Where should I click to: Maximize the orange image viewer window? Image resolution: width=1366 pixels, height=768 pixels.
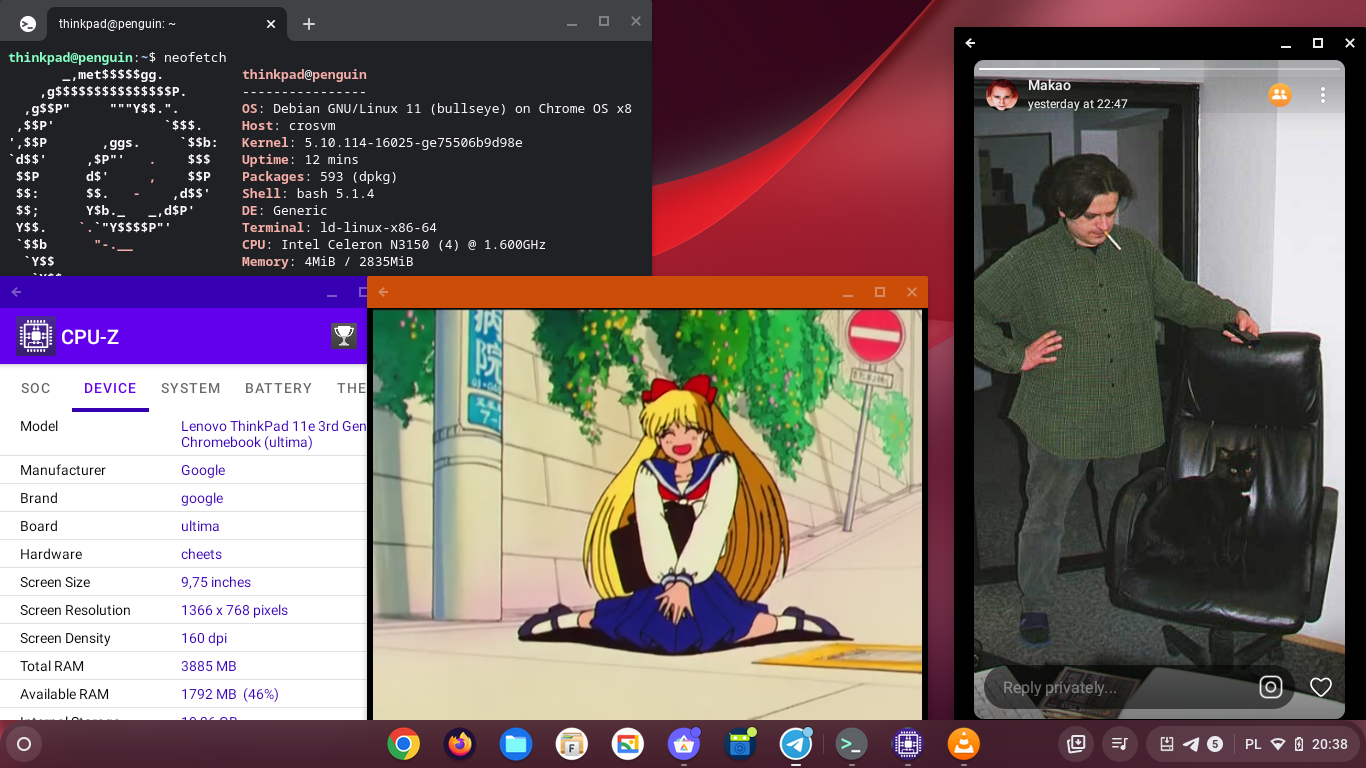point(880,292)
